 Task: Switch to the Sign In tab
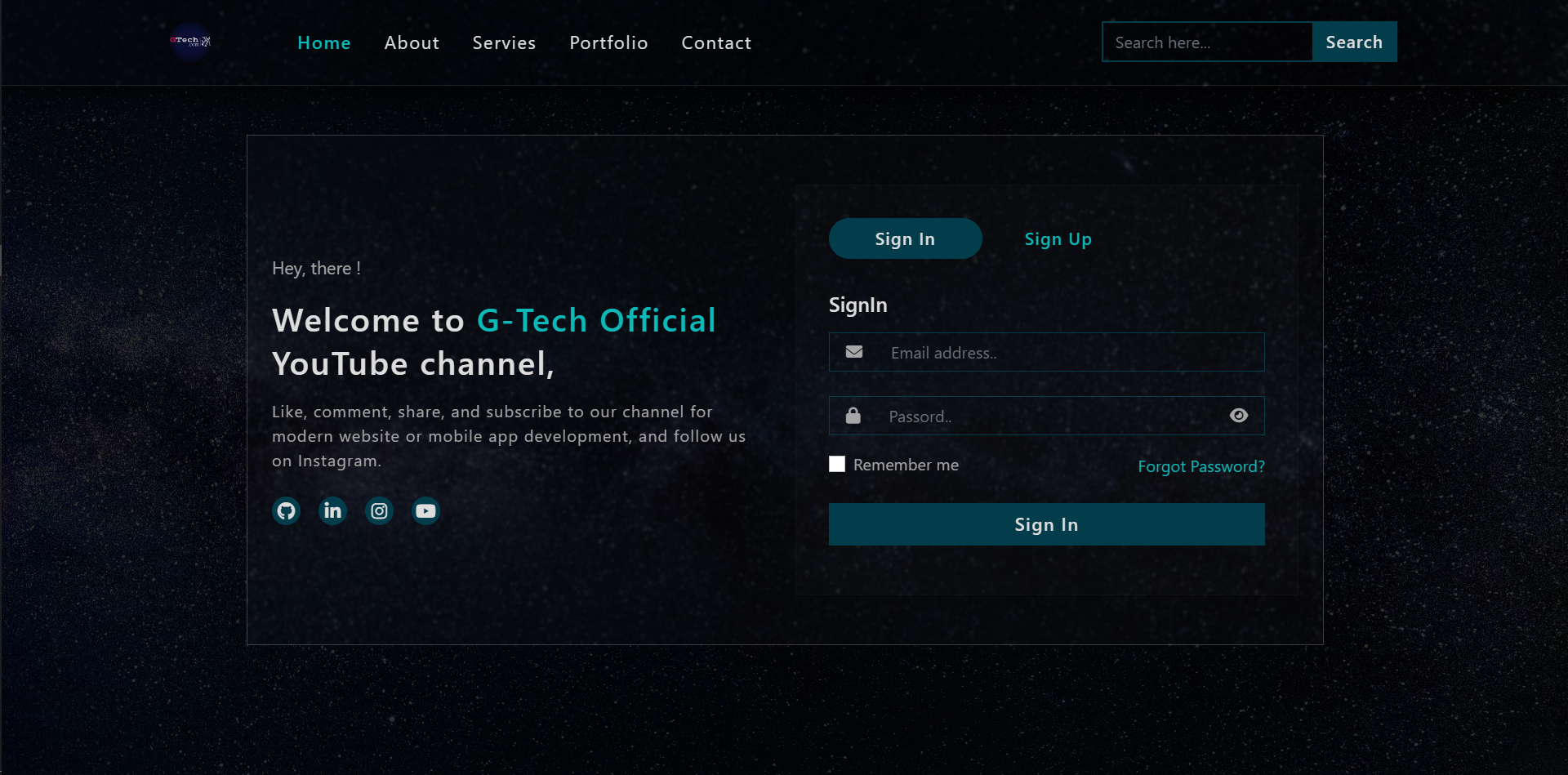906,238
